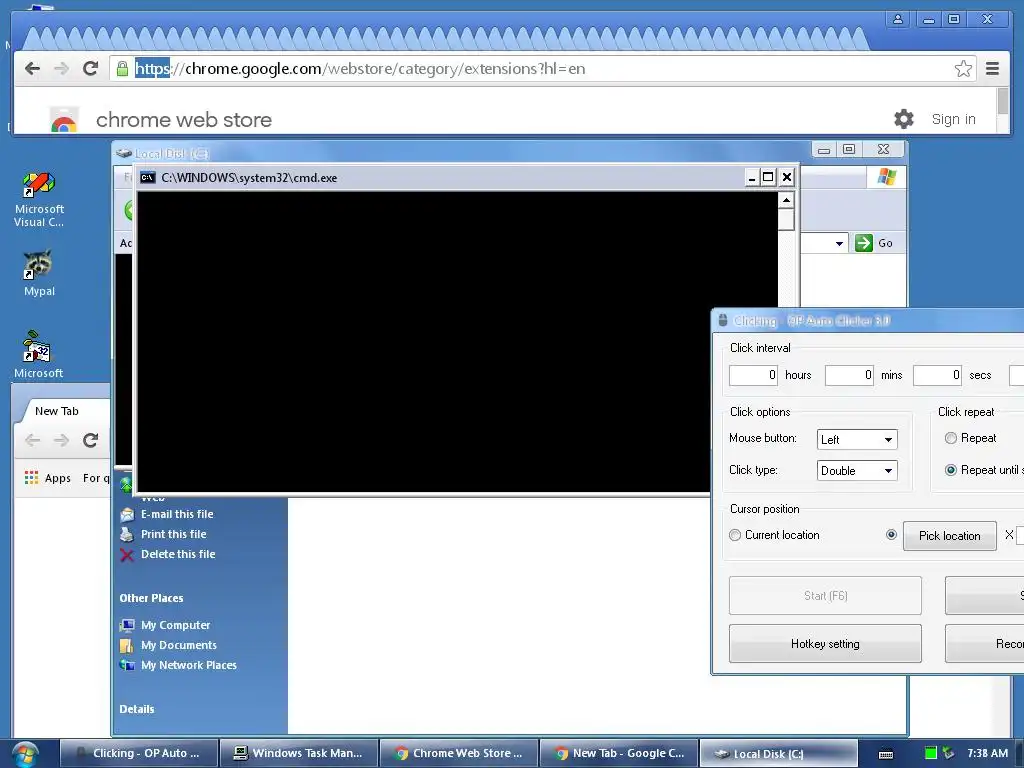Screen dimensions: 1024x768
Task: Go forward in Chrome Web Store window
Action: click(61, 69)
